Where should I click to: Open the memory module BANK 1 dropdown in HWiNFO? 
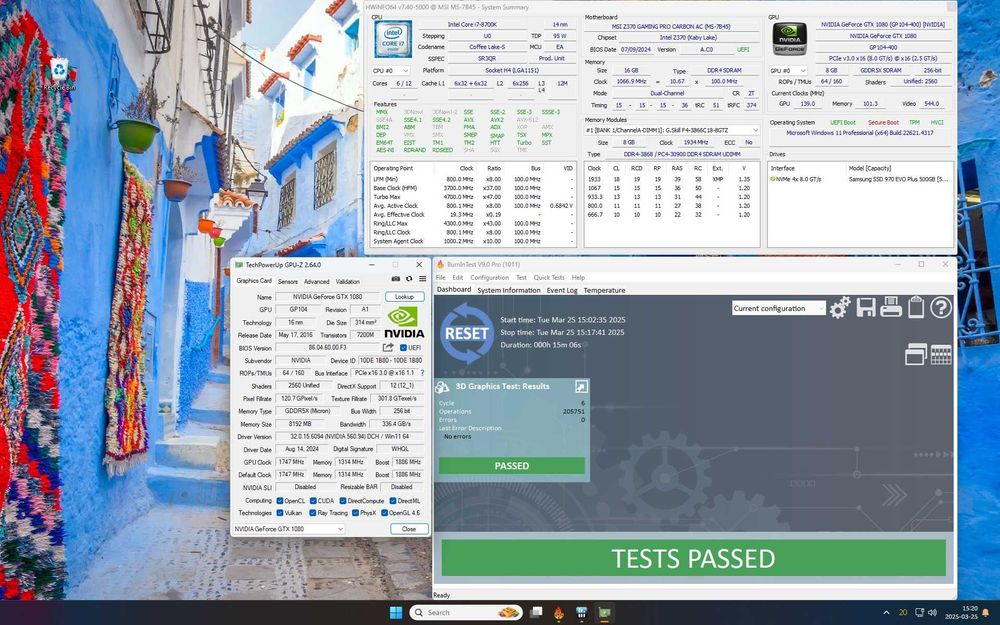(672, 130)
